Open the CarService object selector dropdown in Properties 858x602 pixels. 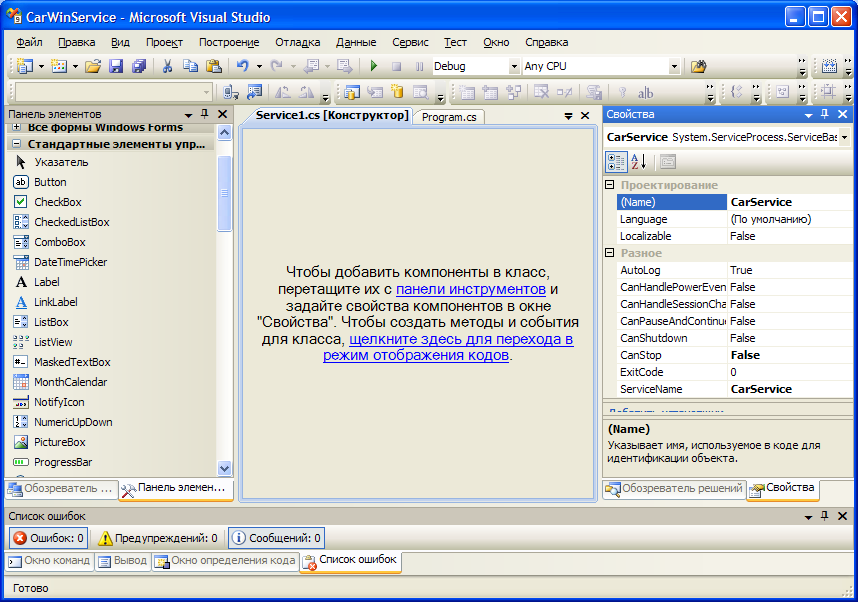click(844, 137)
